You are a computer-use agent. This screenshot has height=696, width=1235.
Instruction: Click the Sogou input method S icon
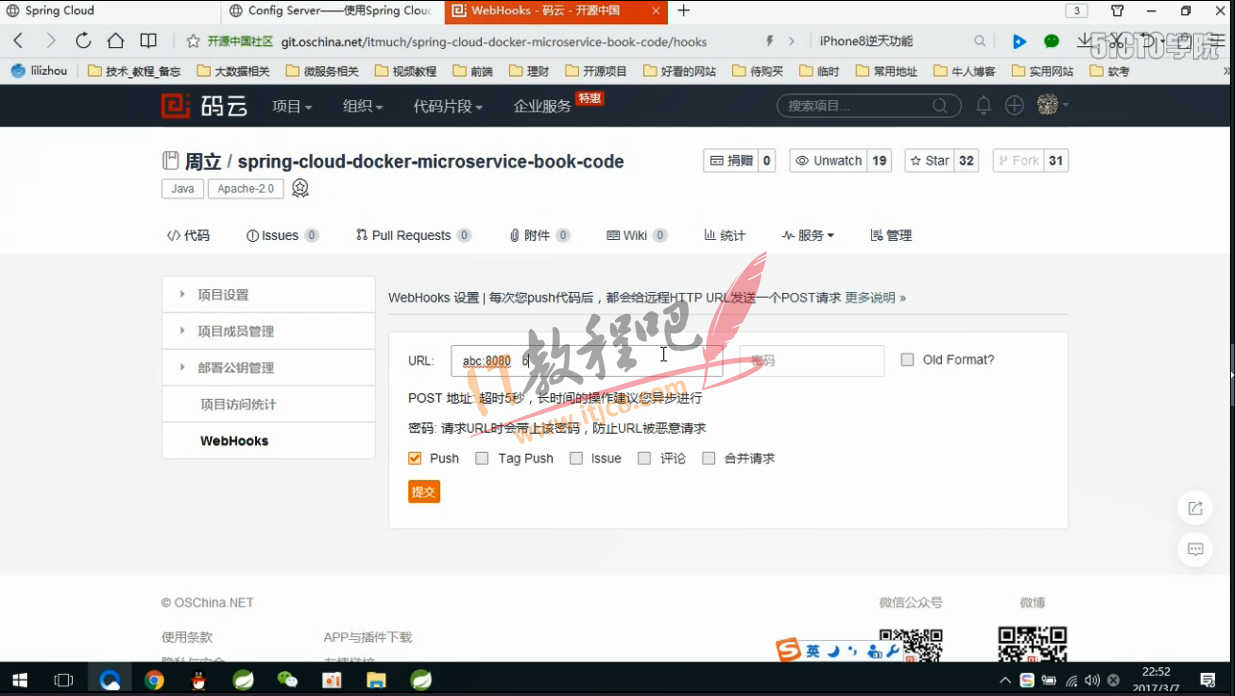point(789,650)
